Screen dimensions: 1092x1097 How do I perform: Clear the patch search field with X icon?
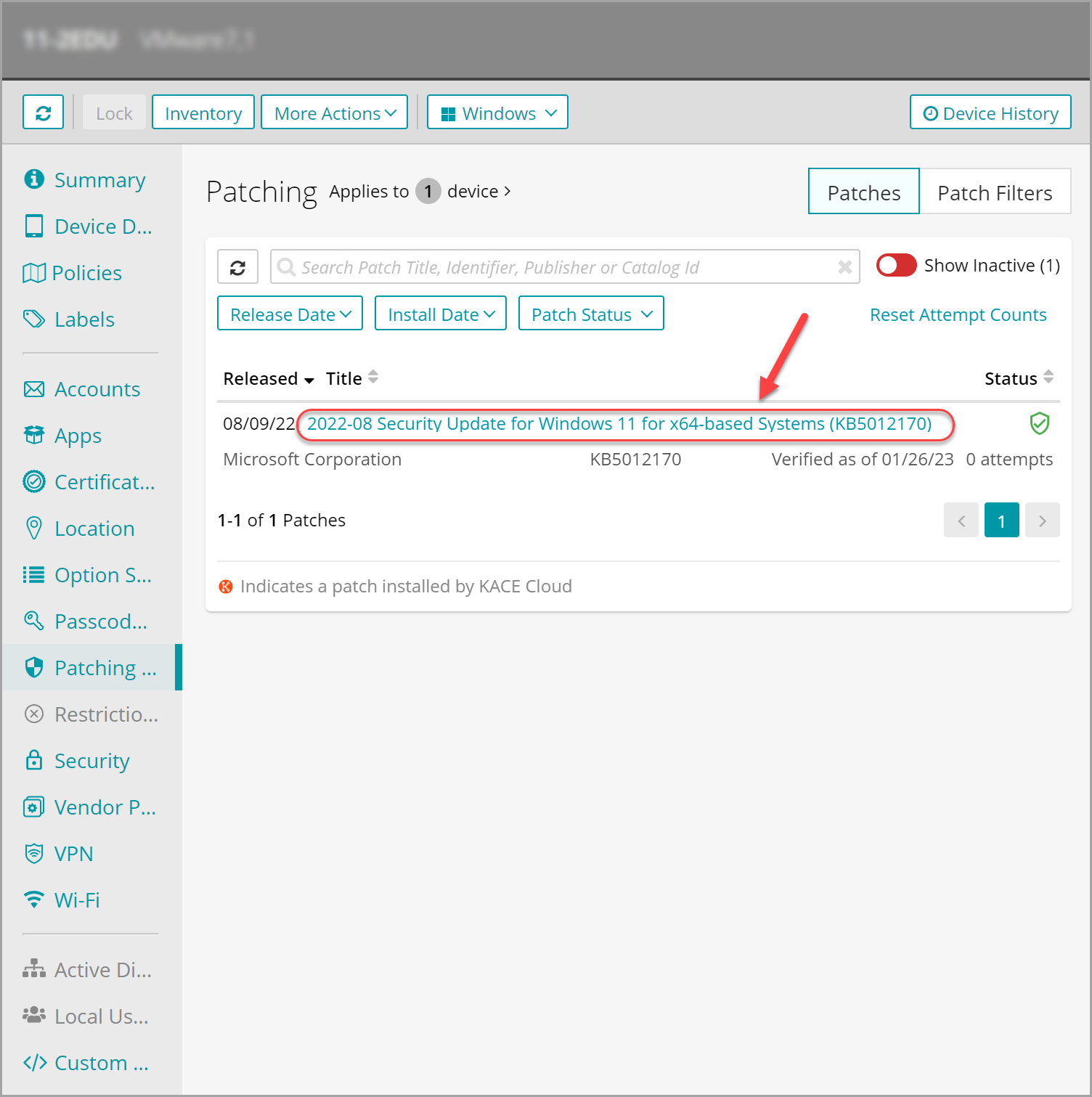(x=844, y=267)
